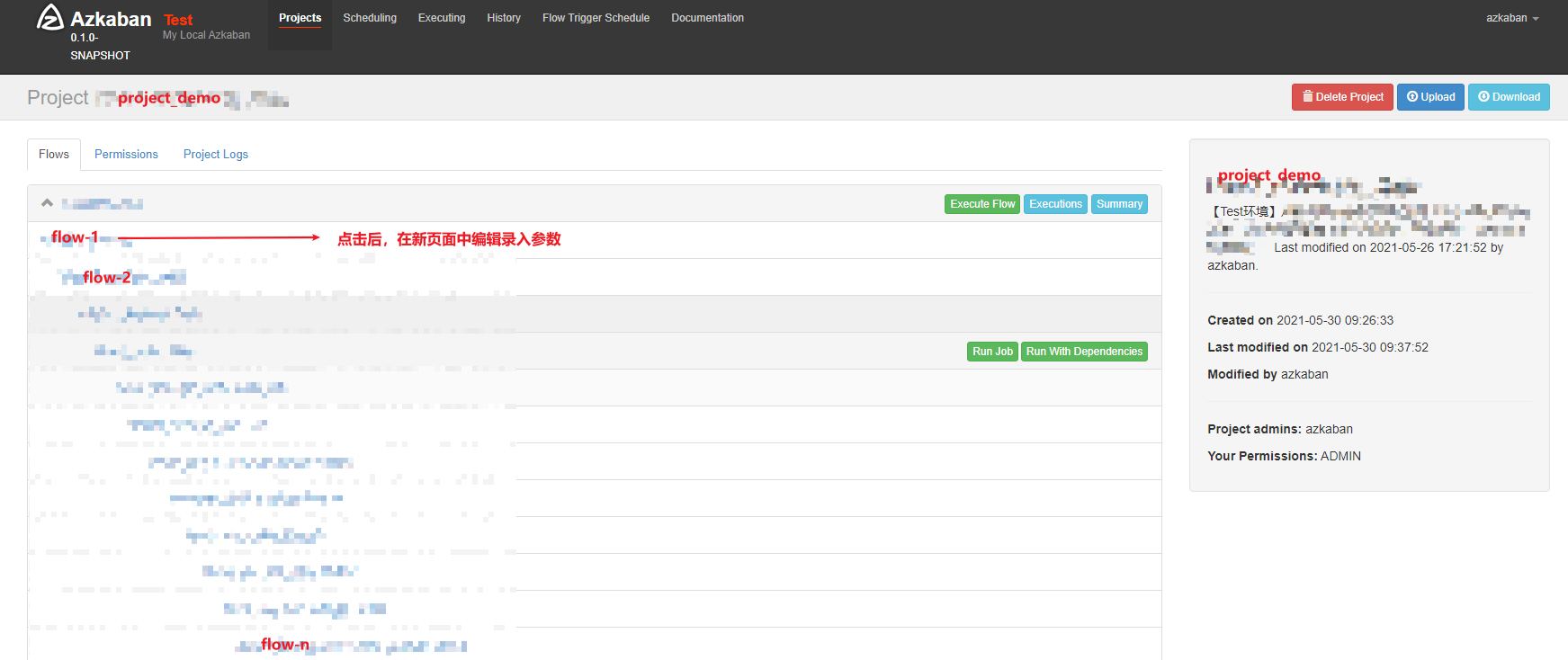Click 'Modified by azkaban' text

(x=1268, y=374)
